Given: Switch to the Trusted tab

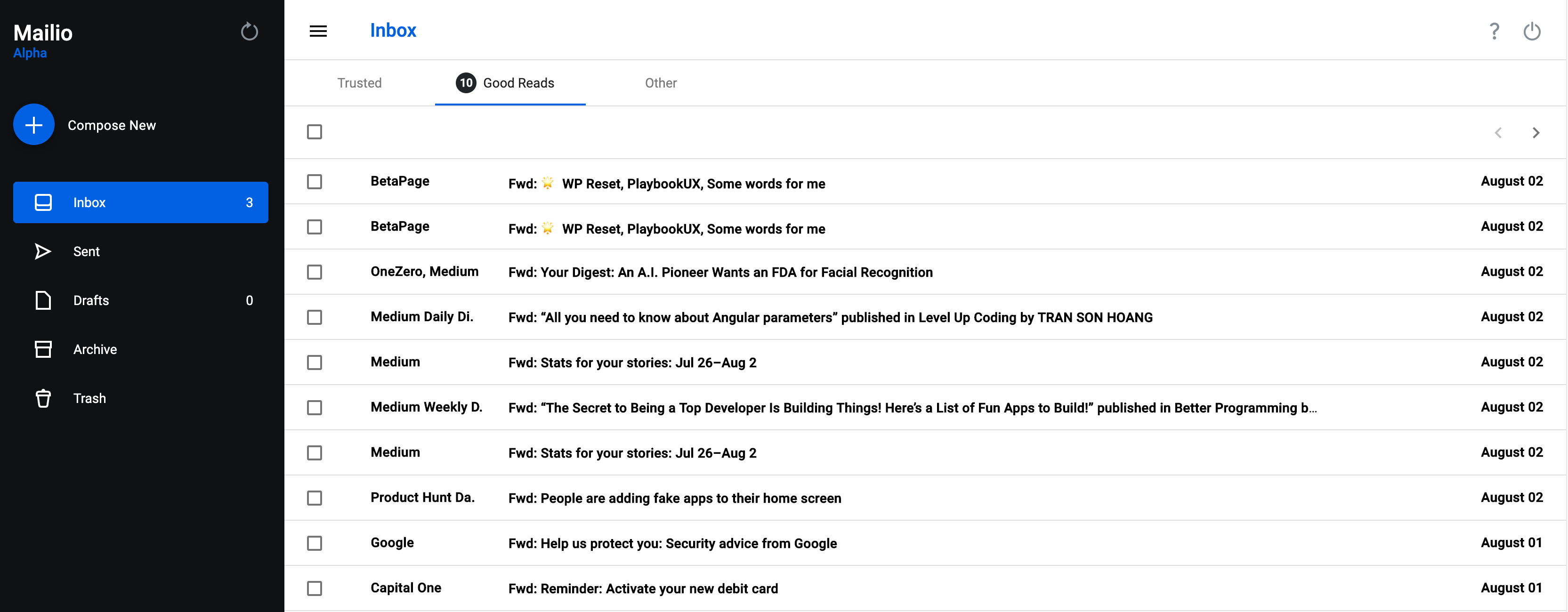Looking at the screenshot, I should click(x=359, y=83).
